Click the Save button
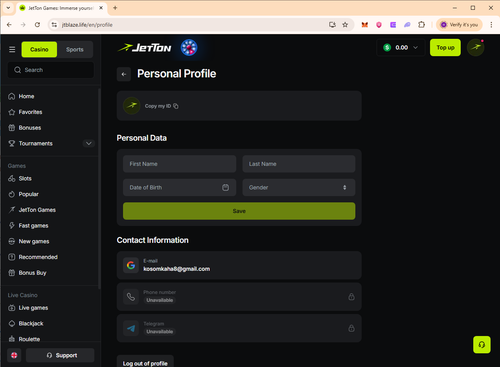500x367 pixels. (x=239, y=211)
